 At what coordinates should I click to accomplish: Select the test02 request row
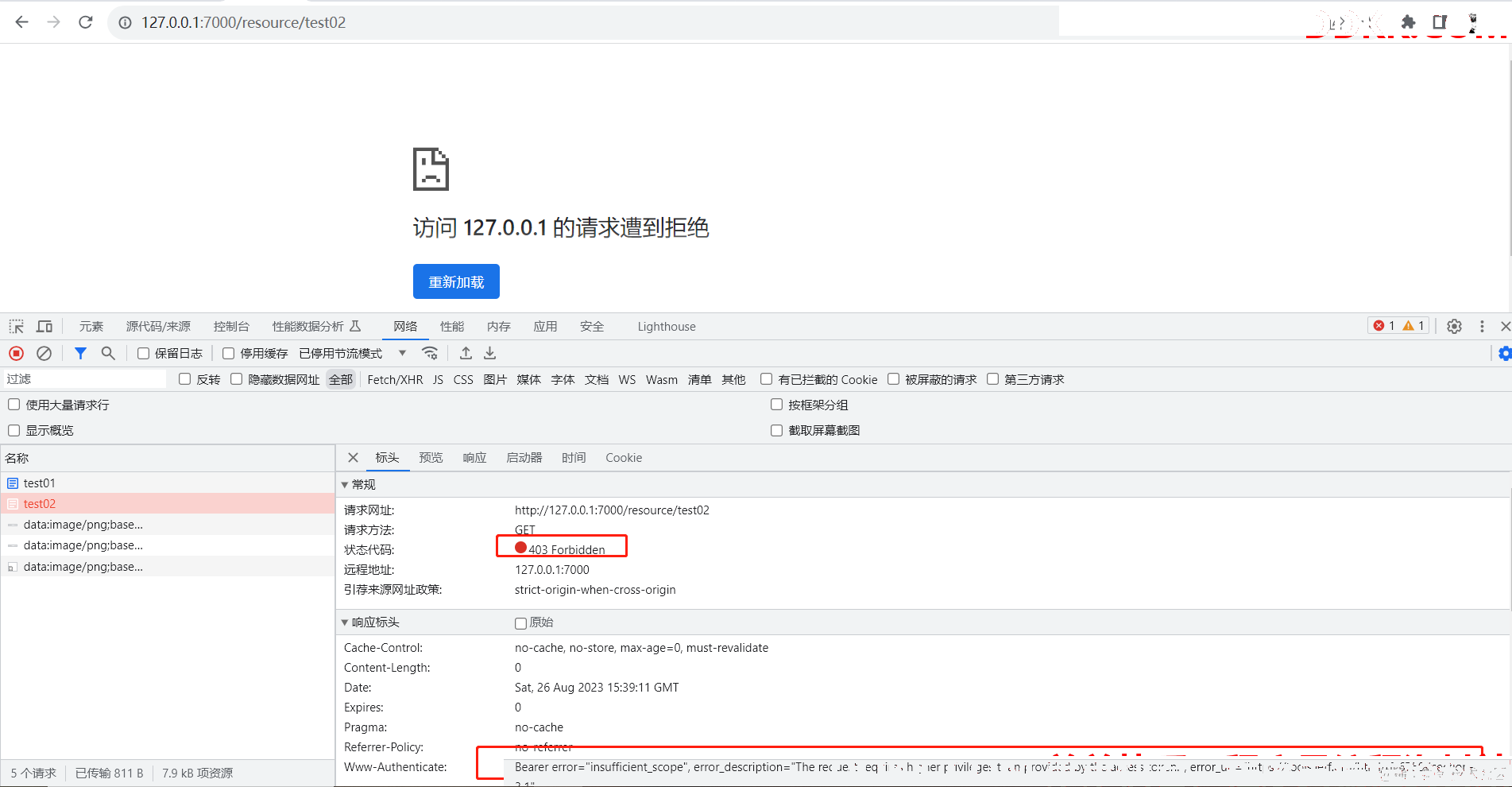click(x=168, y=504)
